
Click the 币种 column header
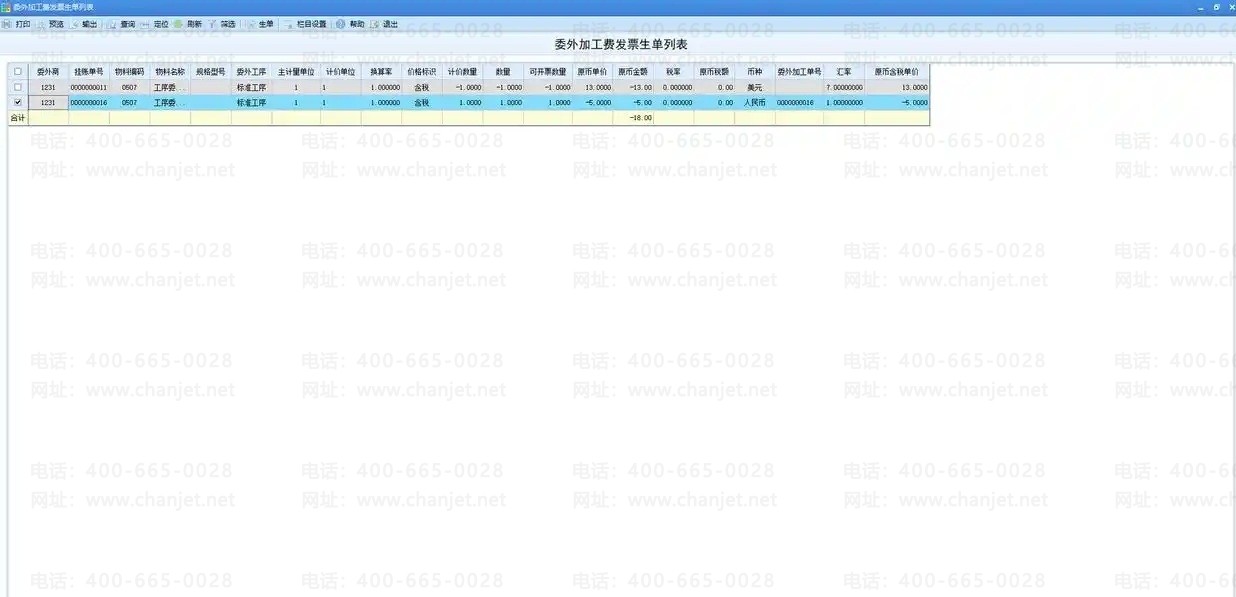click(755, 72)
